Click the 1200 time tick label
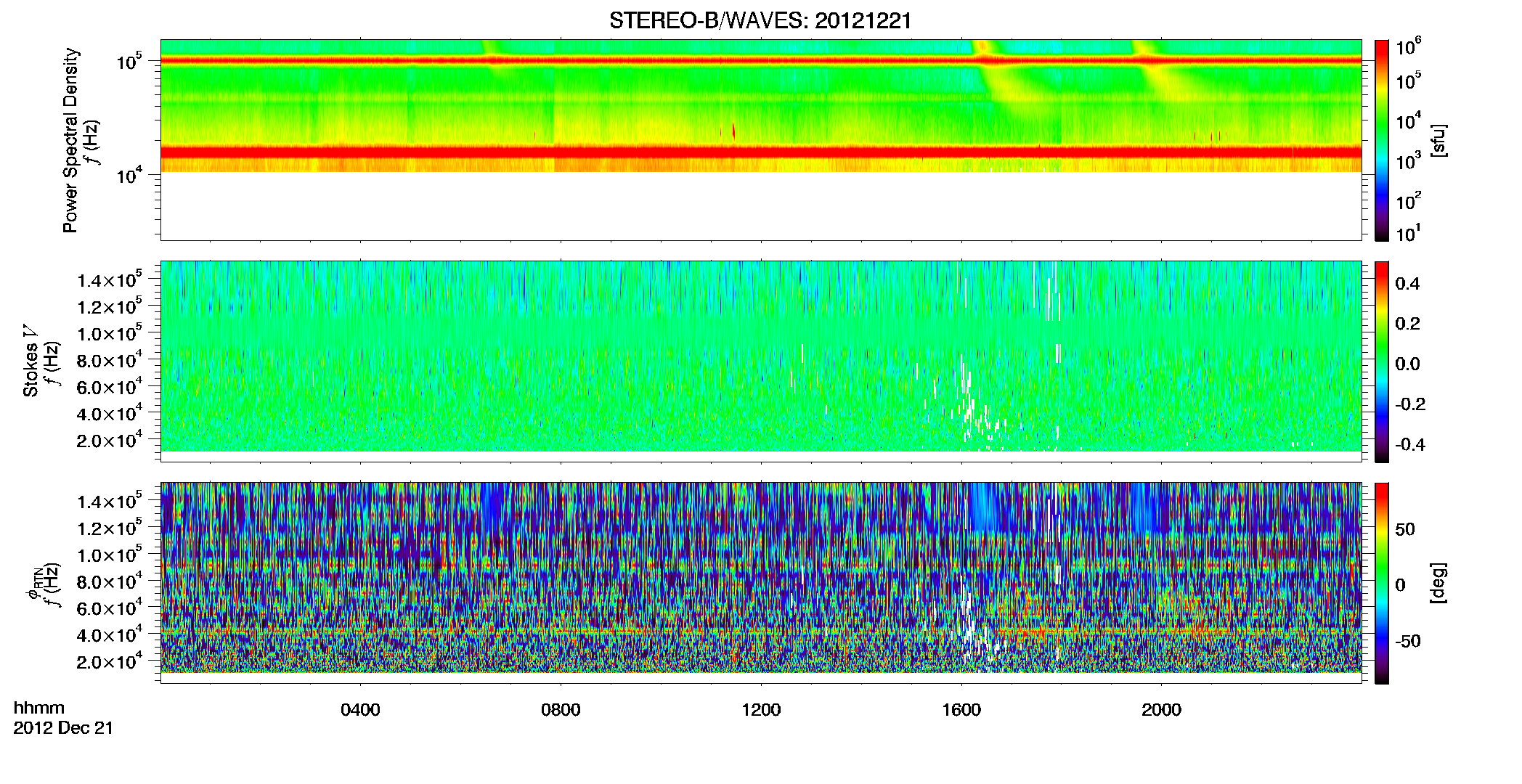The width and height of the screenshot is (1522, 784). 761,710
